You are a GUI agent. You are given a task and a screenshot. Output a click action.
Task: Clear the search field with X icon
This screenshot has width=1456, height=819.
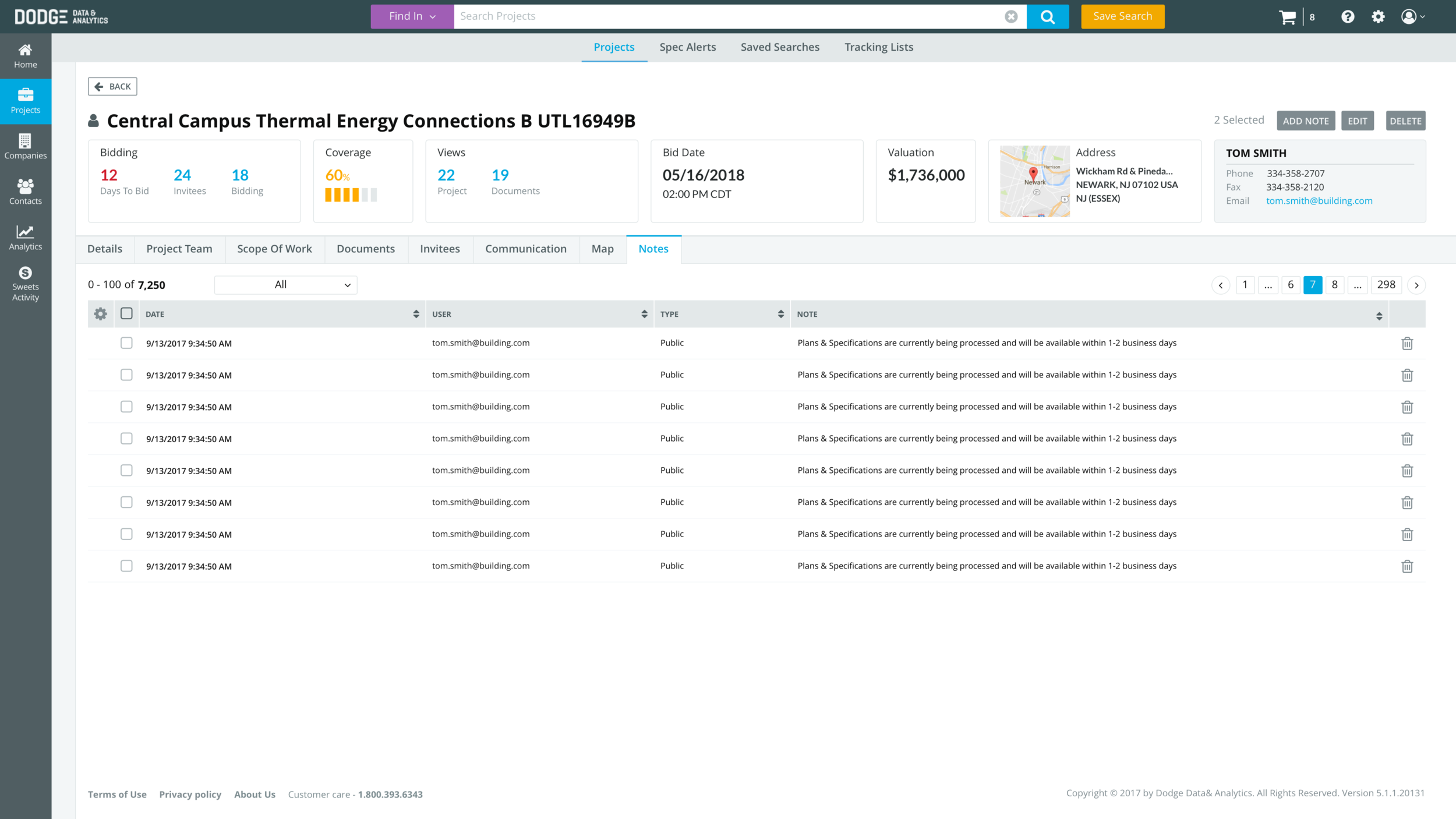pyautogui.click(x=1011, y=17)
